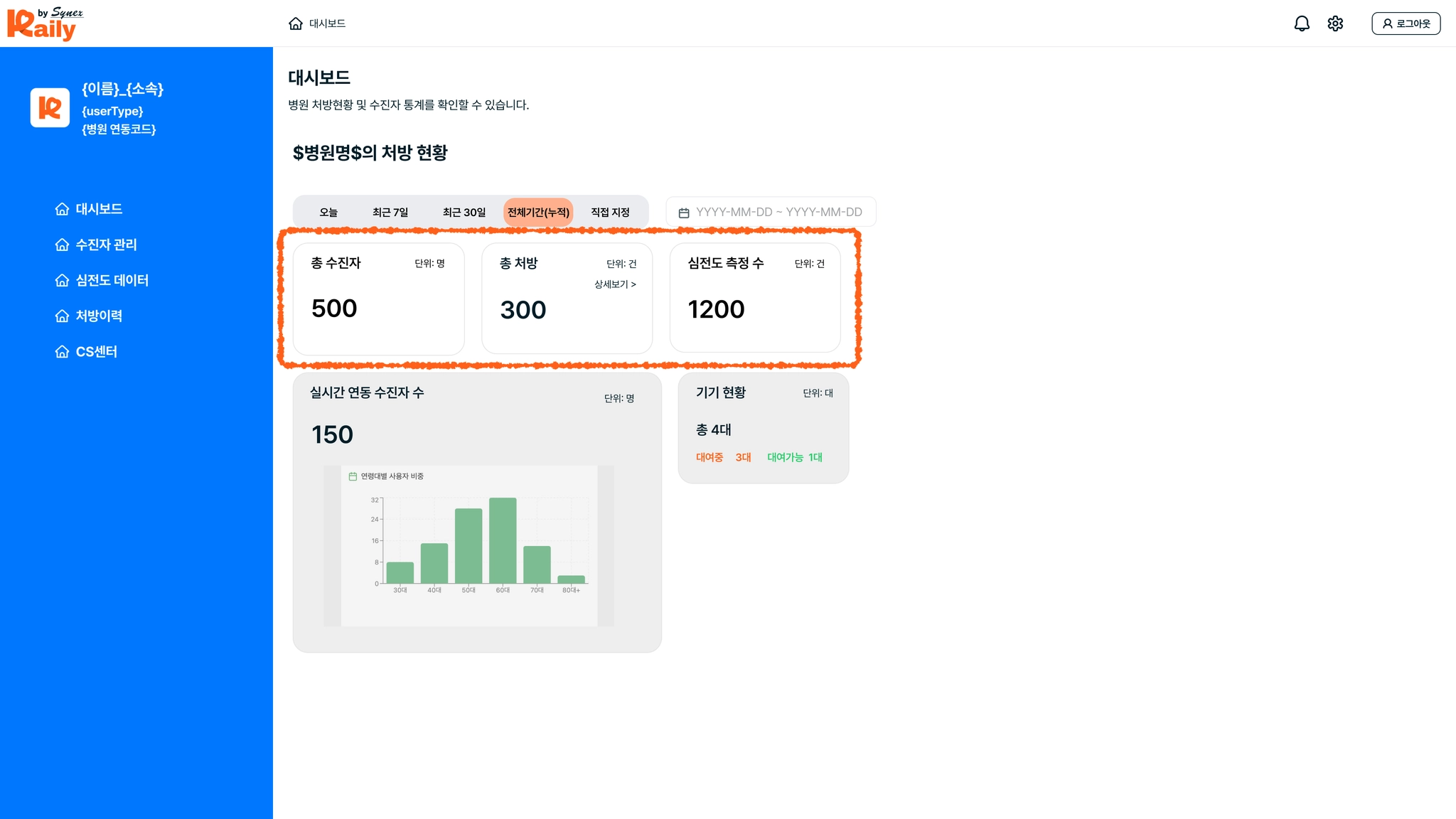This screenshot has width=1456, height=819.
Task: Select 전체기간(누적) period option
Action: [x=538, y=212]
